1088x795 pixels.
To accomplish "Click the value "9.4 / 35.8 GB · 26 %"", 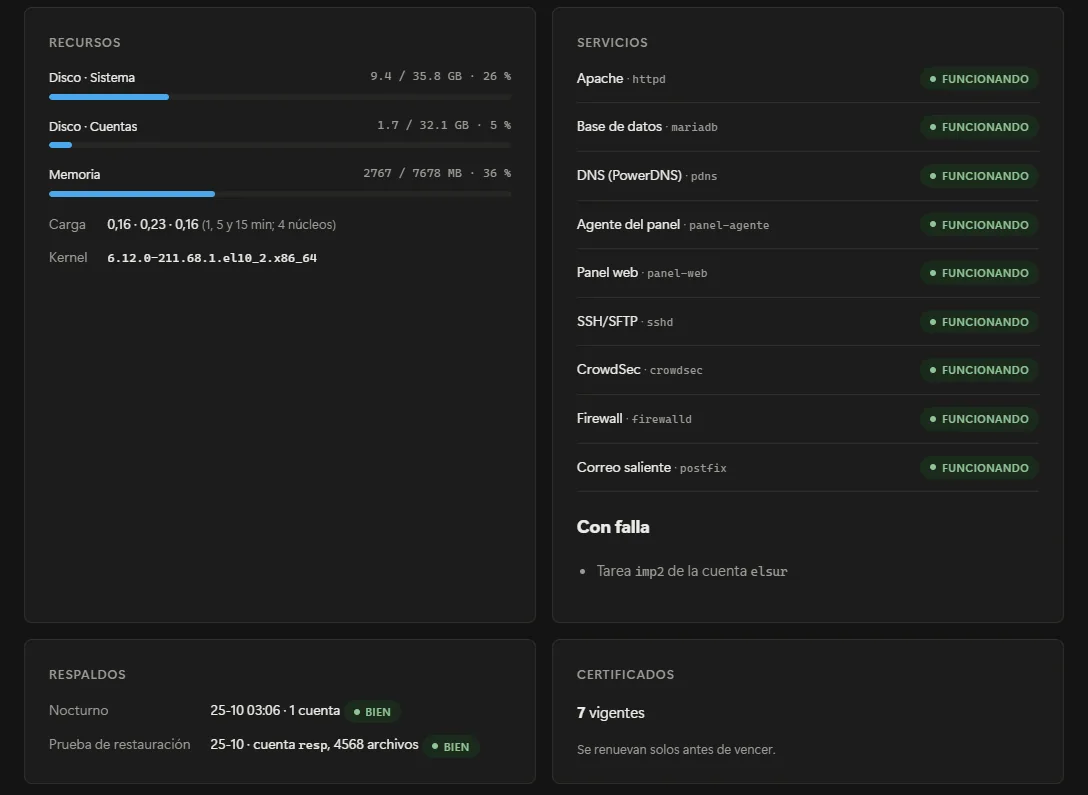I will pos(441,76).
